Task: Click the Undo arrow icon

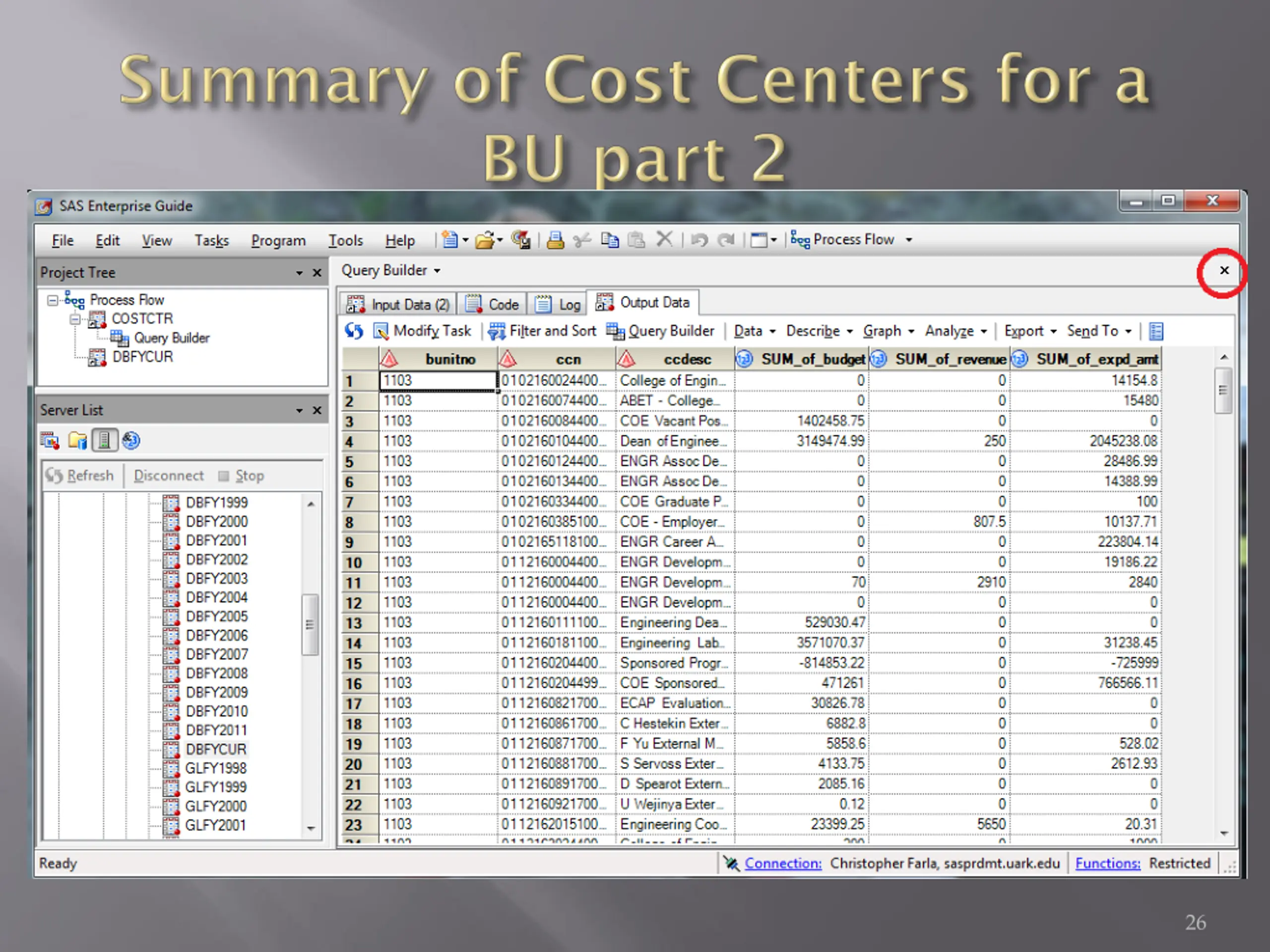Action: pos(698,240)
